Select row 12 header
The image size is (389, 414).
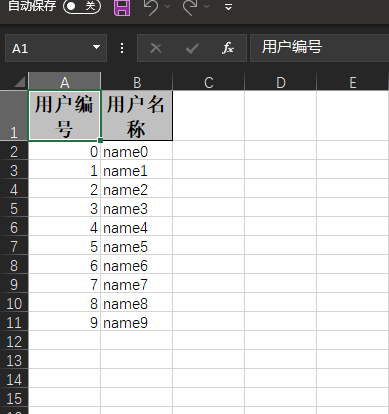(x=14, y=340)
